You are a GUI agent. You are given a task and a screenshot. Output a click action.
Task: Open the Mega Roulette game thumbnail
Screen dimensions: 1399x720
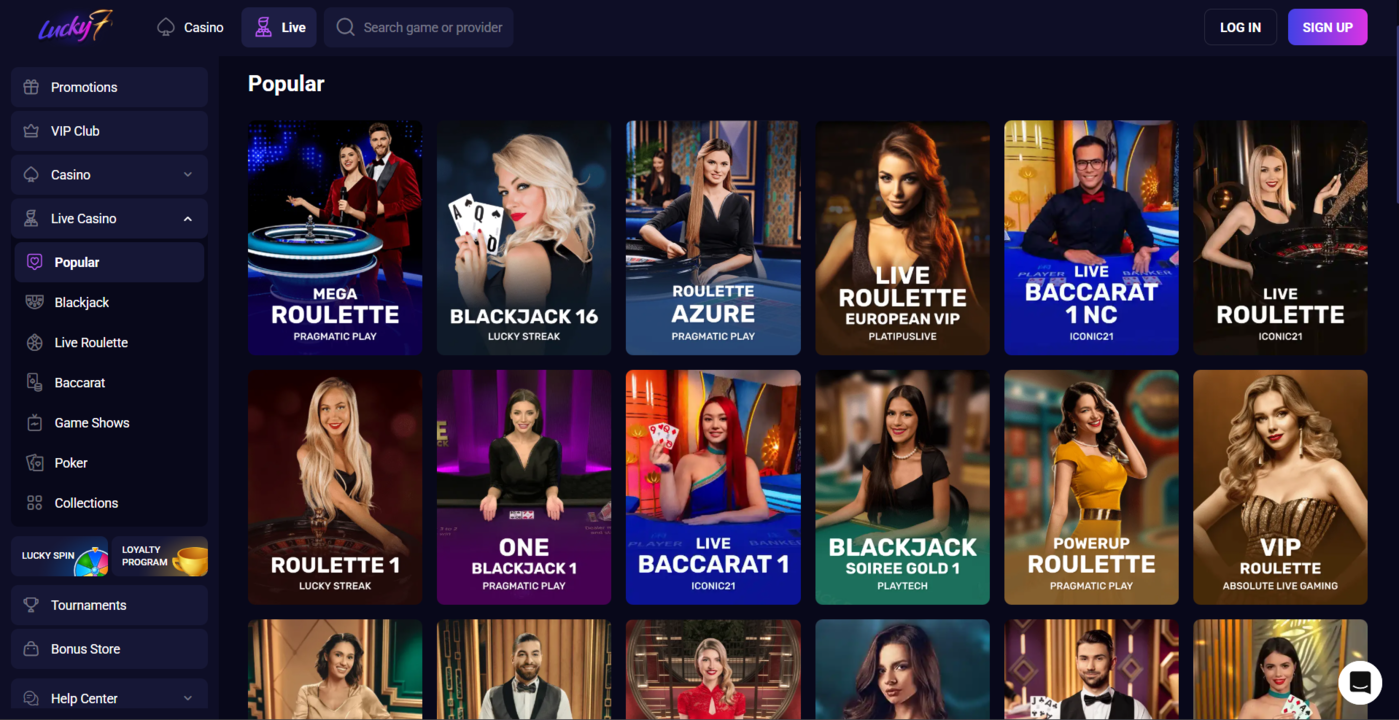pyautogui.click(x=335, y=238)
